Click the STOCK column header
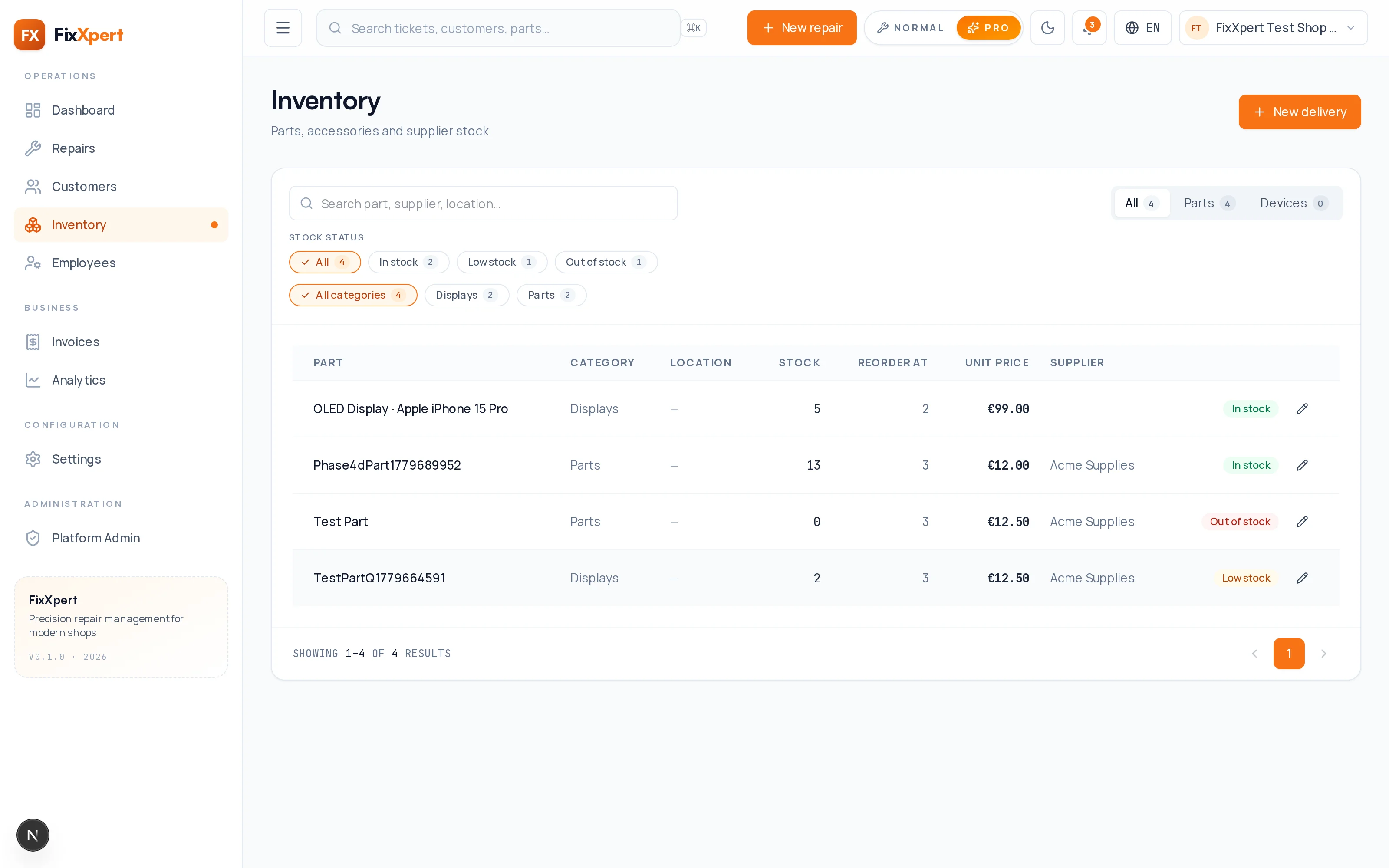The height and width of the screenshot is (868, 1389). (x=800, y=363)
